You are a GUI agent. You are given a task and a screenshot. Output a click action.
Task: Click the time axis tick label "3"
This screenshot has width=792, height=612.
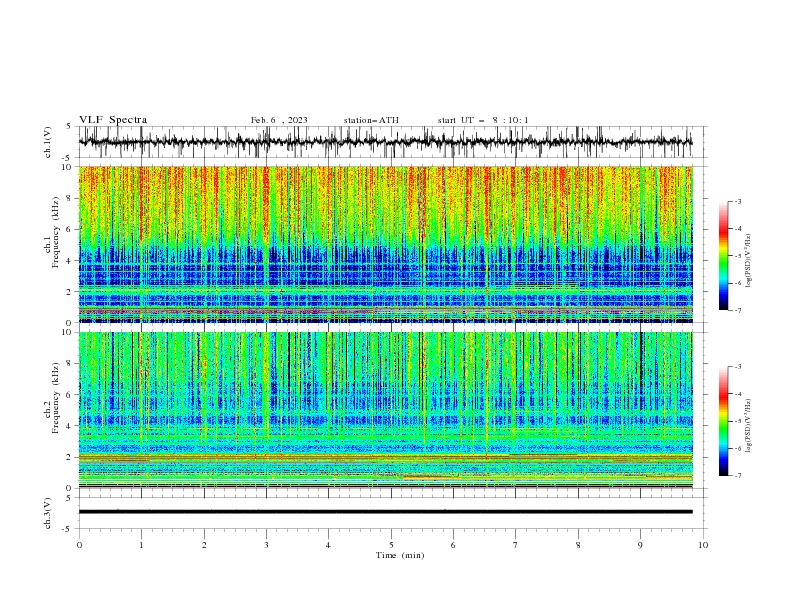click(266, 545)
